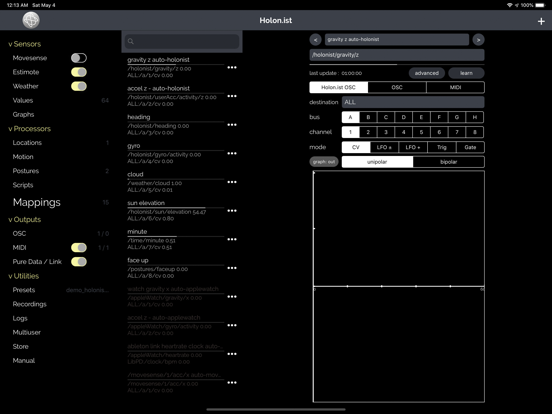
Task: Collapse the Outputs section
Action: coord(25,219)
